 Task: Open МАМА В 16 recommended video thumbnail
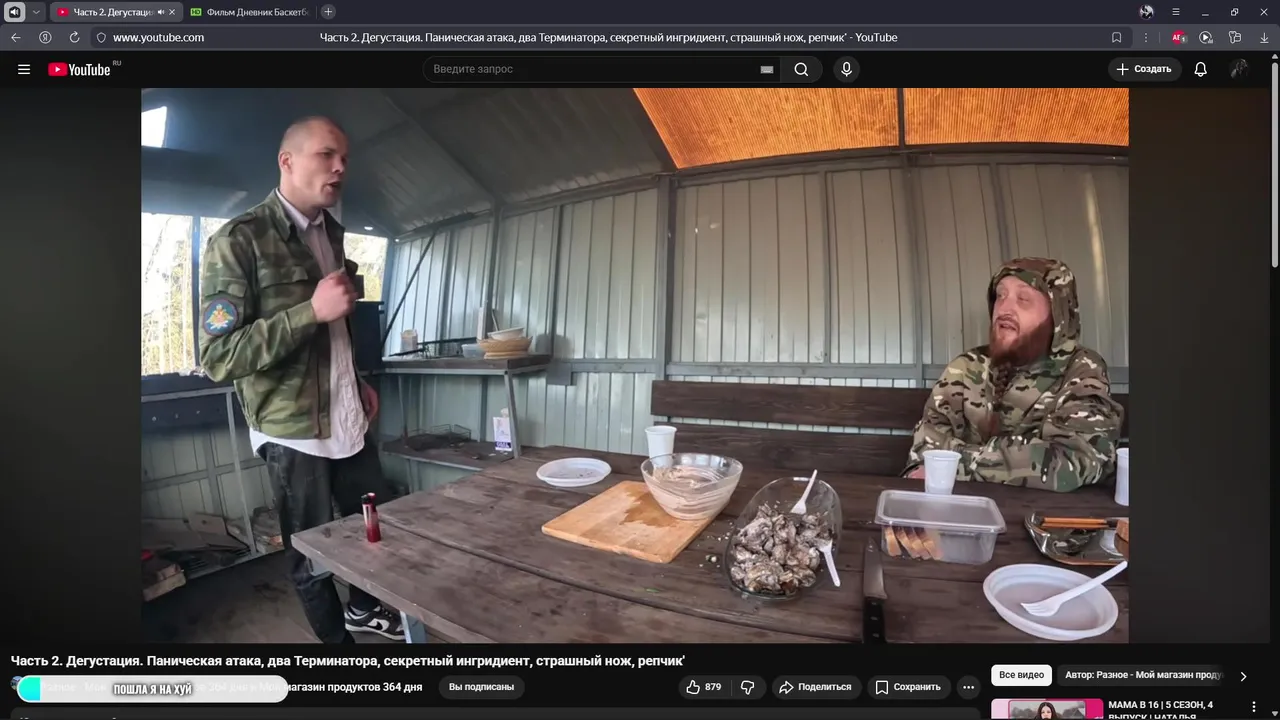pyautogui.click(x=1046, y=709)
